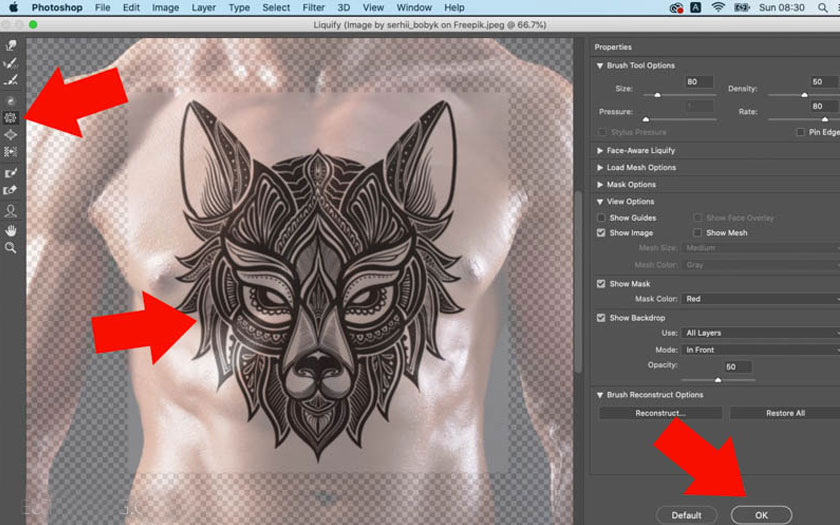Open the Mask Color dropdown
This screenshot has width=840, height=525.
tap(760, 299)
